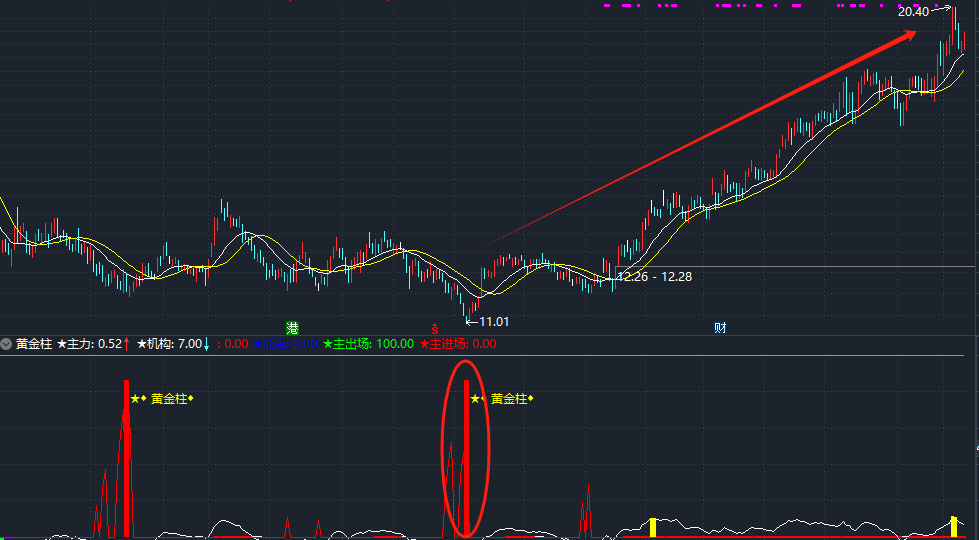Select the ★主力 0.52 indicator value

pyautogui.click(x=90, y=344)
